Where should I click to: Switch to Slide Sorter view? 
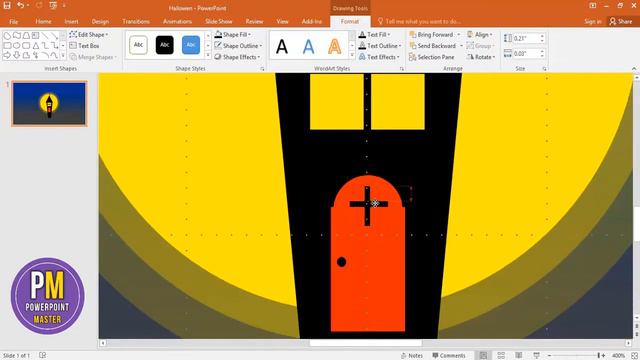tap(501, 356)
